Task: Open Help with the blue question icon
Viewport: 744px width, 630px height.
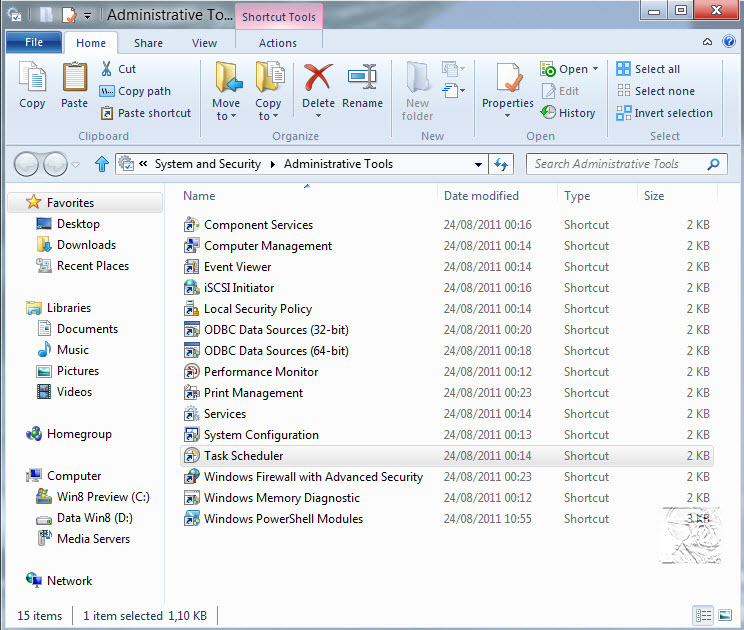Action: [729, 42]
